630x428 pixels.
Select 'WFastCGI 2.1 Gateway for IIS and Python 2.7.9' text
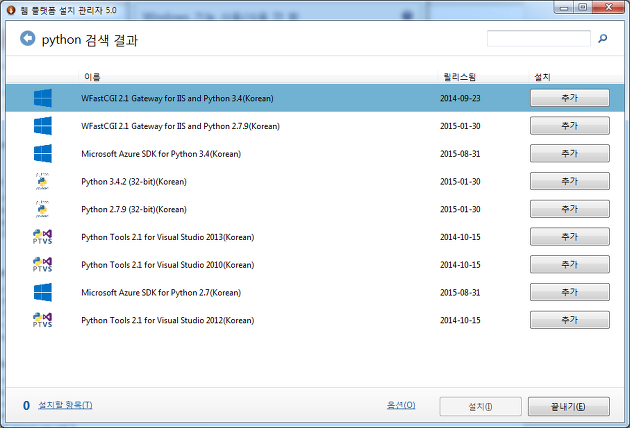point(180,126)
